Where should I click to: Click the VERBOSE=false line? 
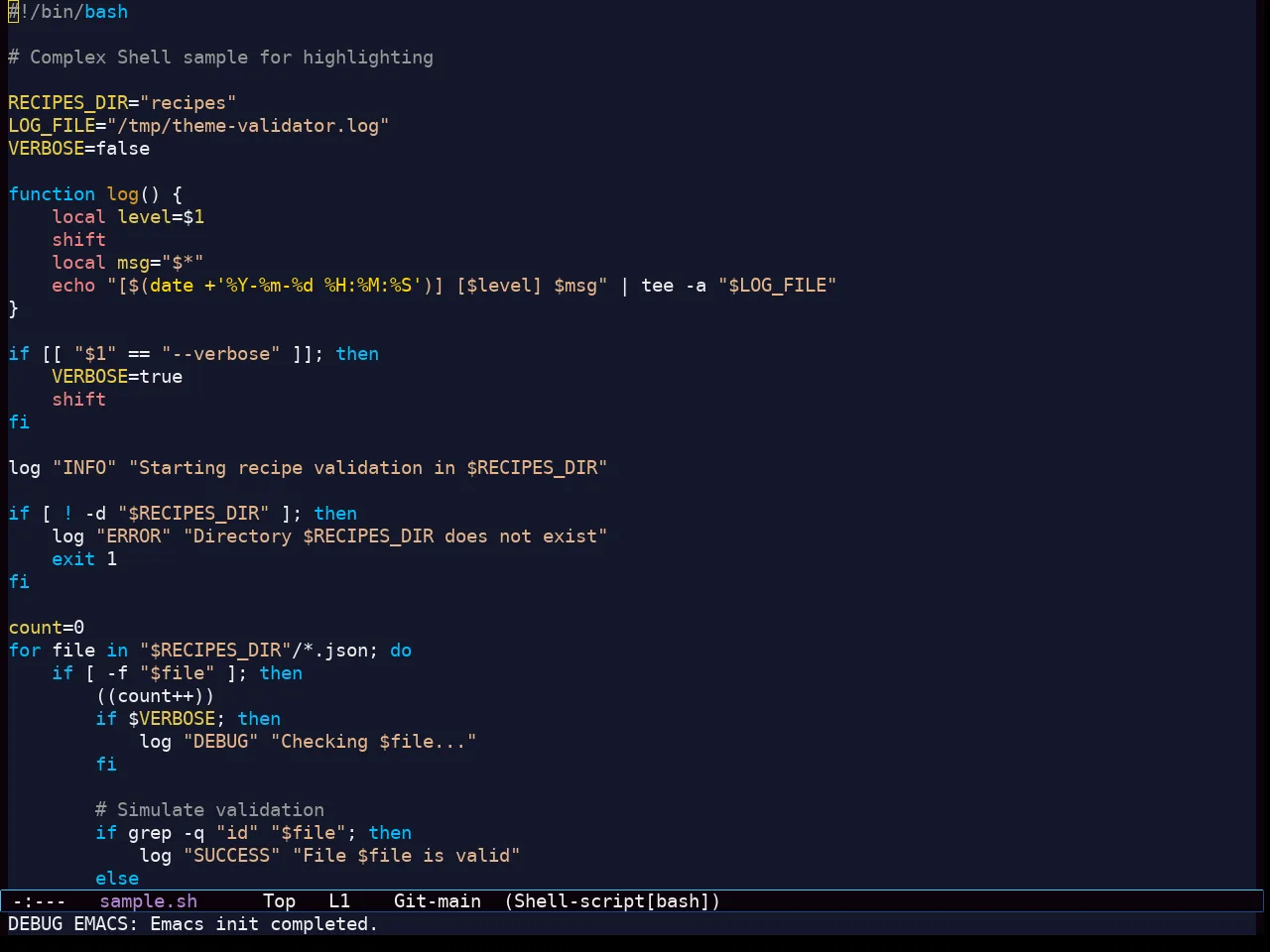(x=79, y=149)
